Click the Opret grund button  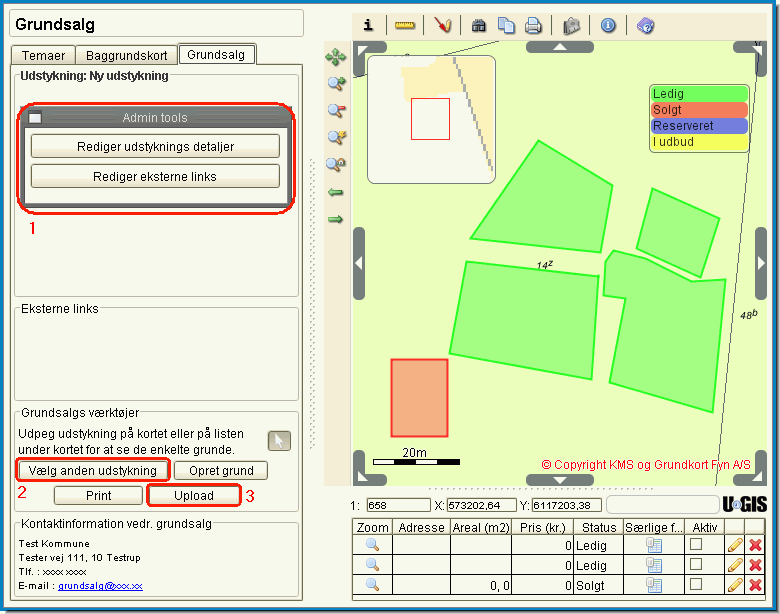click(x=221, y=470)
